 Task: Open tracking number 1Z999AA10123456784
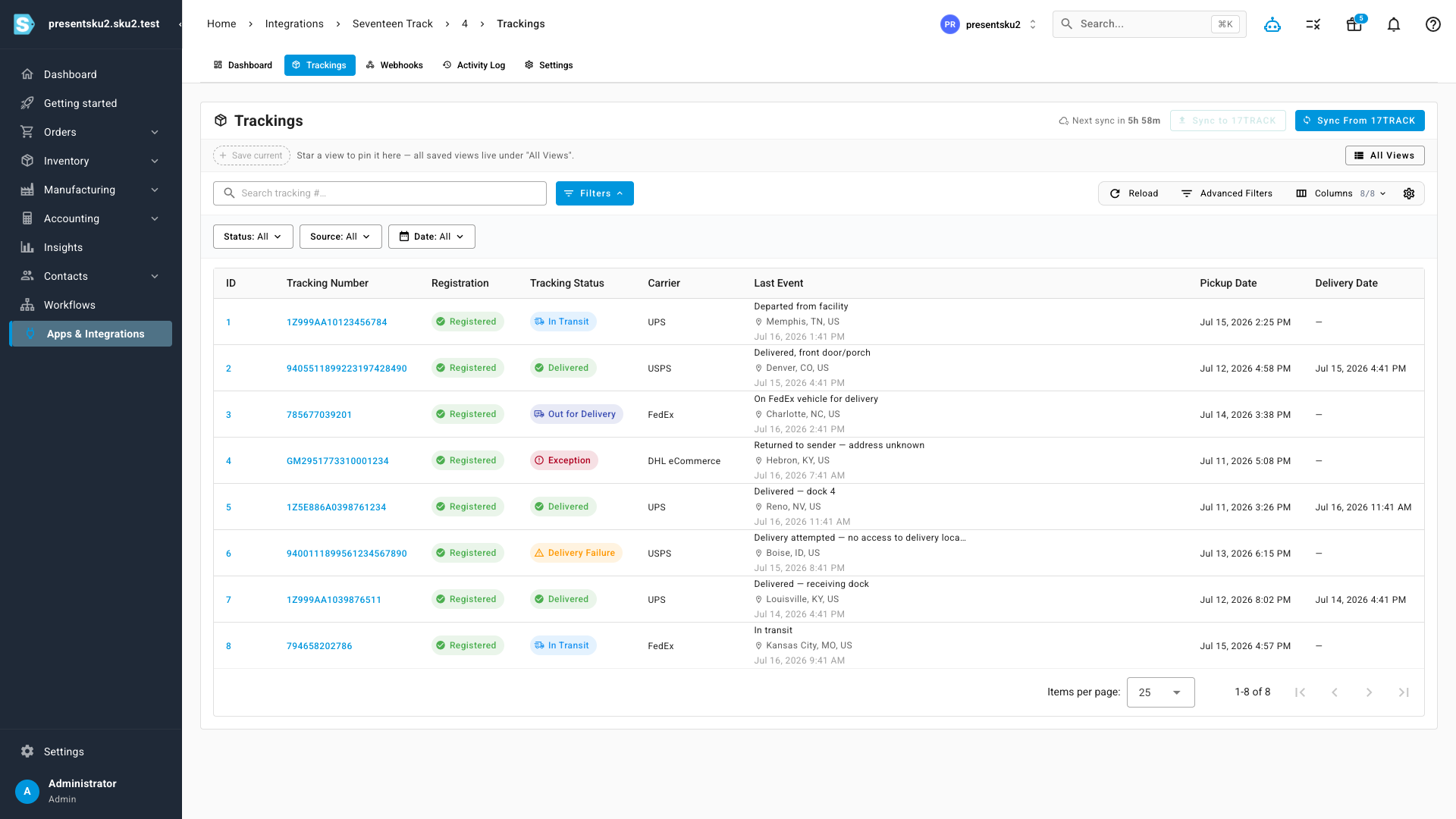point(337,322)
